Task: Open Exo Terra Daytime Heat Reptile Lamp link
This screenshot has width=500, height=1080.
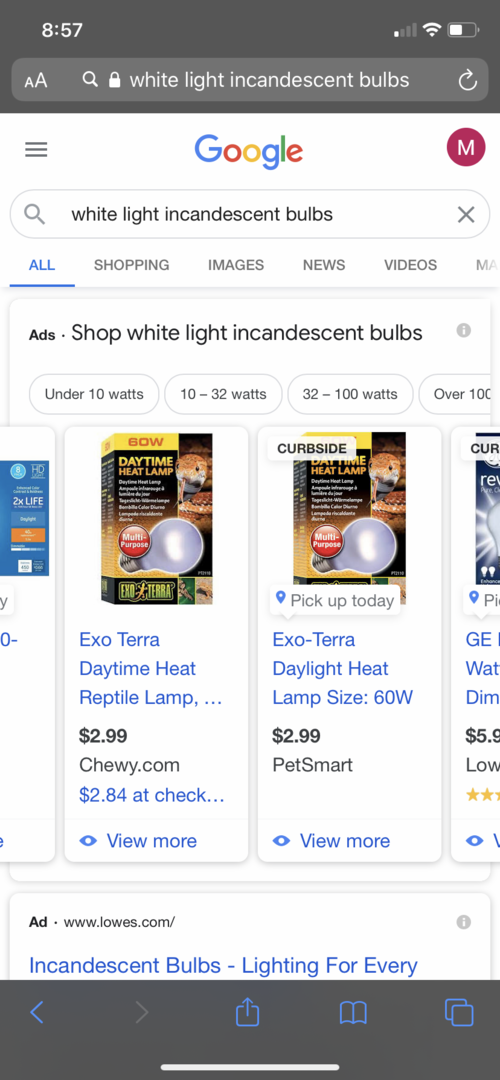Action: [151, 668]
